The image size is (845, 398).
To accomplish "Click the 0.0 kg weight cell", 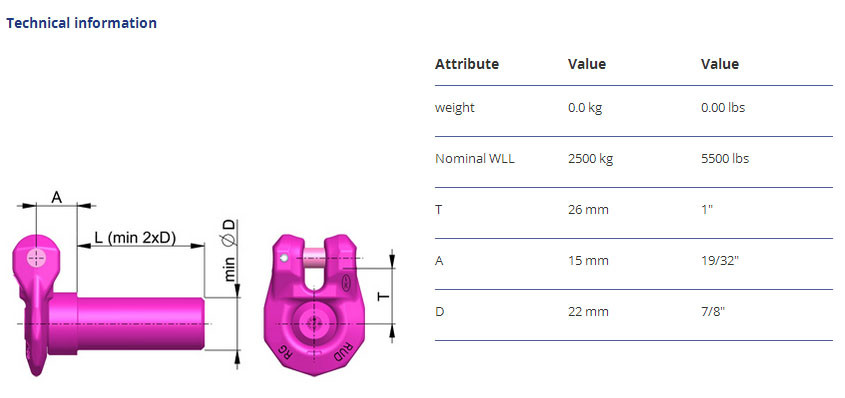I will 585,108.
